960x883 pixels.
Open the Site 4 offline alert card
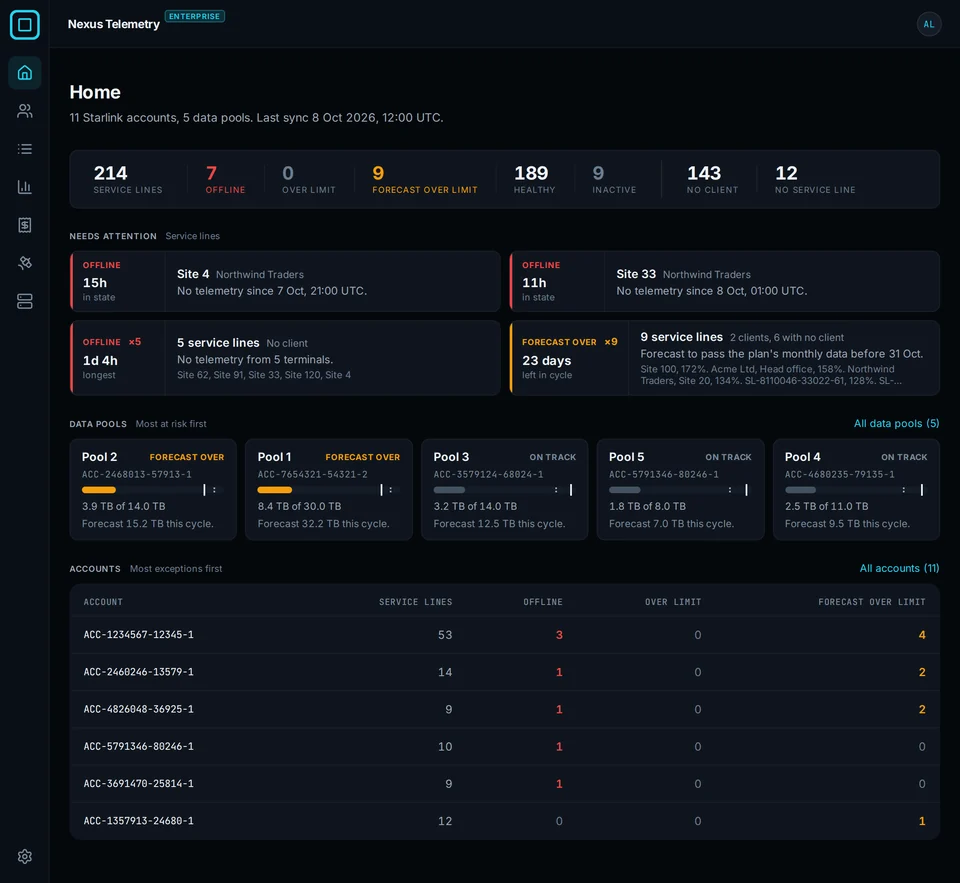(x=285, y=282)
